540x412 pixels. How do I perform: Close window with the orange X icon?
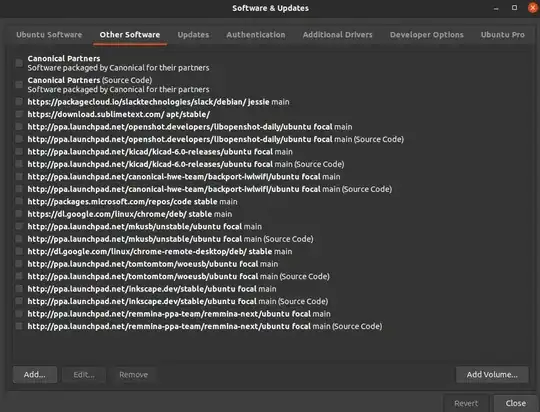coord(532,8)
